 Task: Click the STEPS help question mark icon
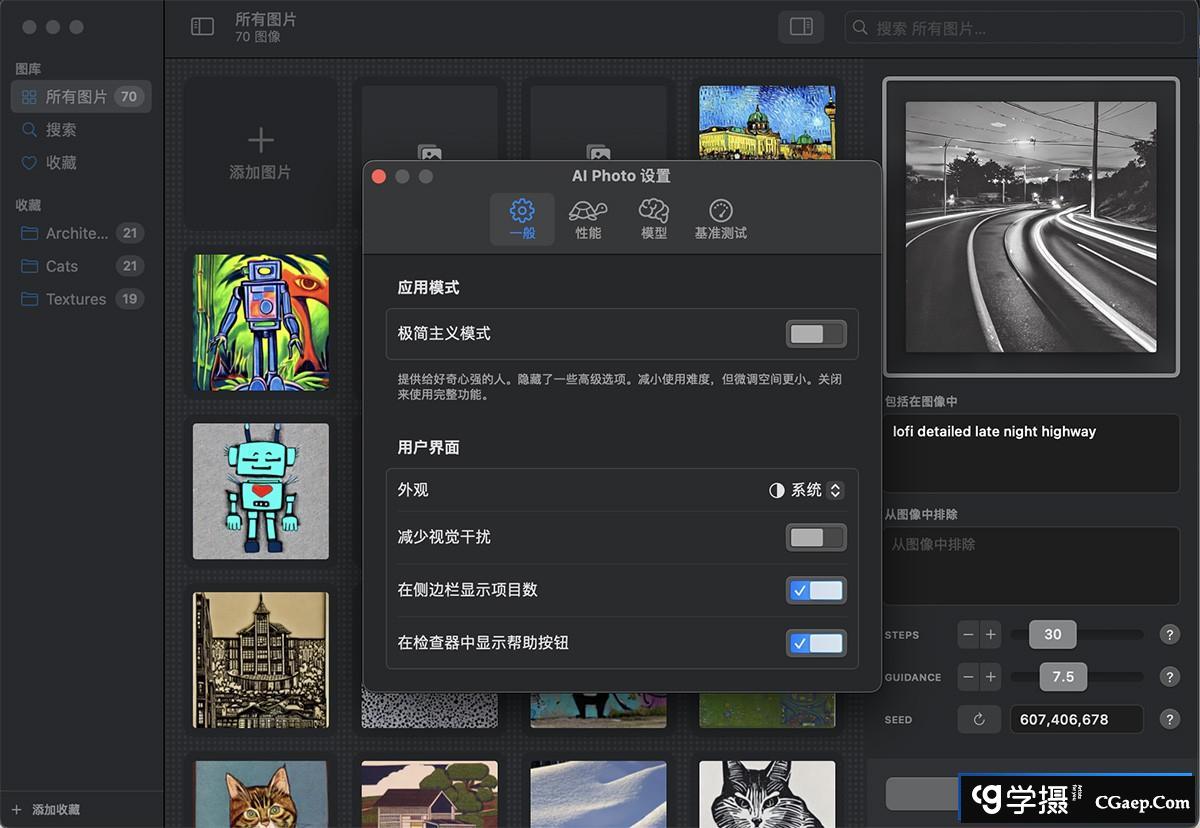click(1169, 634)
